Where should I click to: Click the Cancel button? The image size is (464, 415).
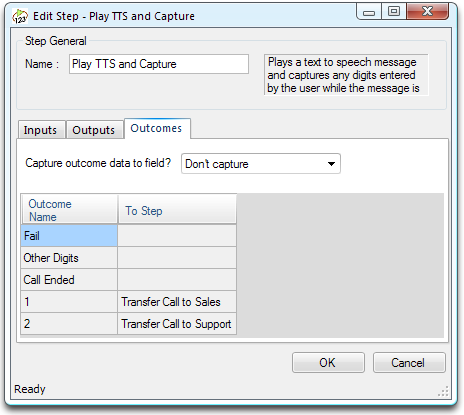[409, 363]
